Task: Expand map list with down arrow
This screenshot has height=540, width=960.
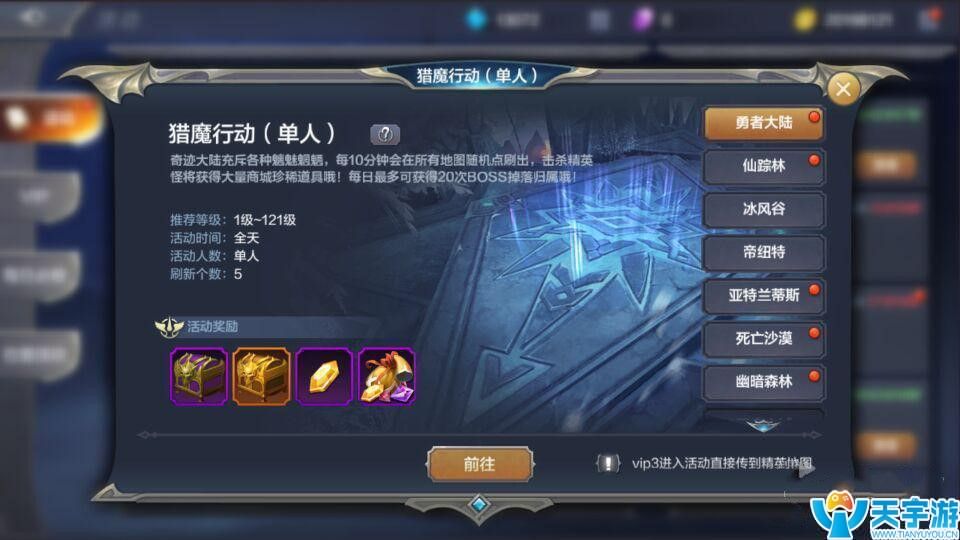Action: 763,424
